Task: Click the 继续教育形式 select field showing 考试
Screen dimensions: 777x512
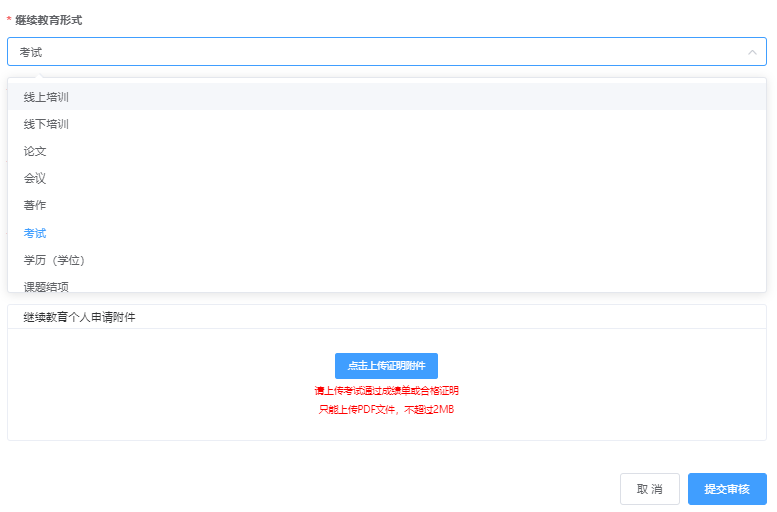Action: pyautogui.click(x=380, y=52)
